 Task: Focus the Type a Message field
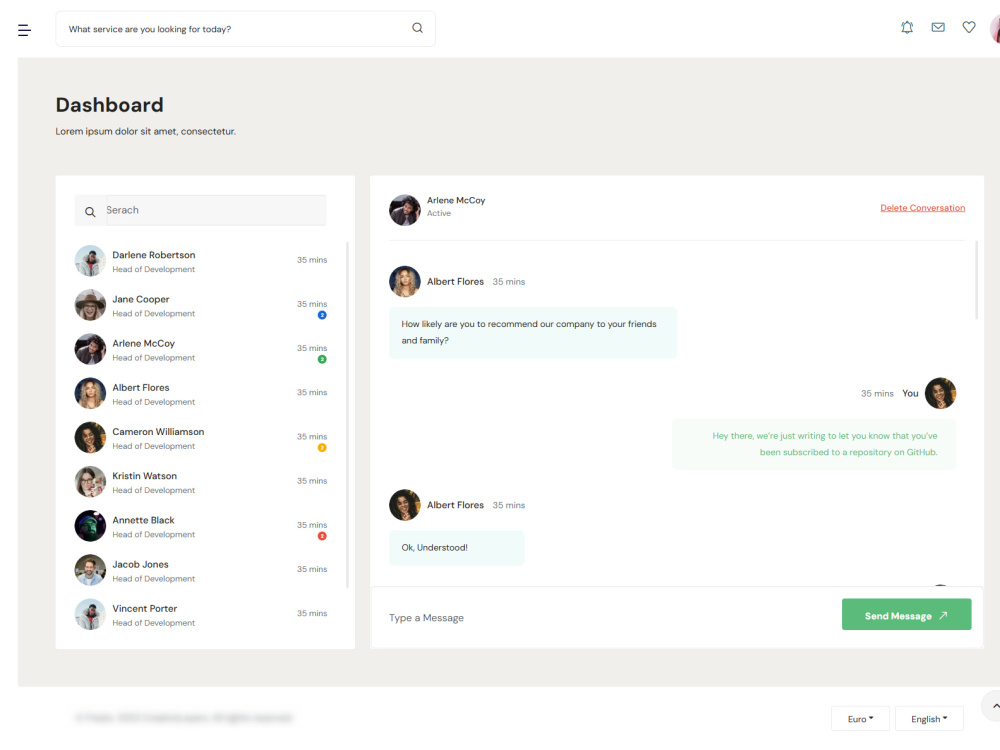point(606,617)
